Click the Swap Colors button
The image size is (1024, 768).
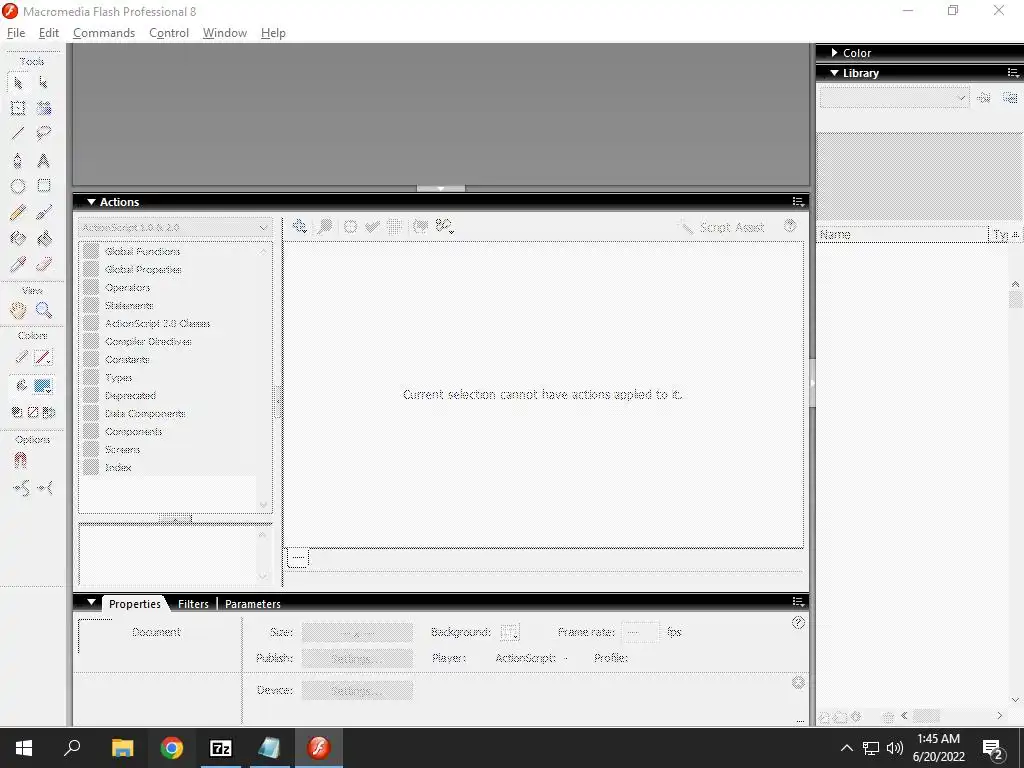tap(49, 412)
